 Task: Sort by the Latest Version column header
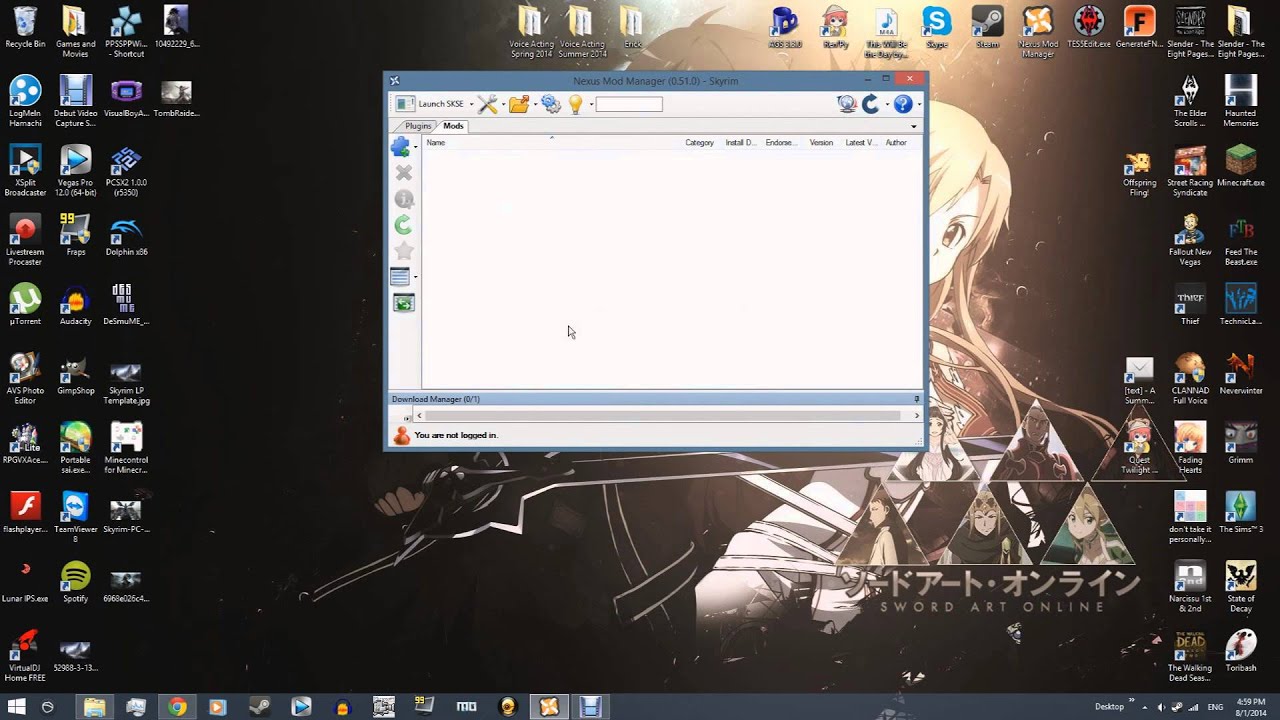tap(862, 143)
